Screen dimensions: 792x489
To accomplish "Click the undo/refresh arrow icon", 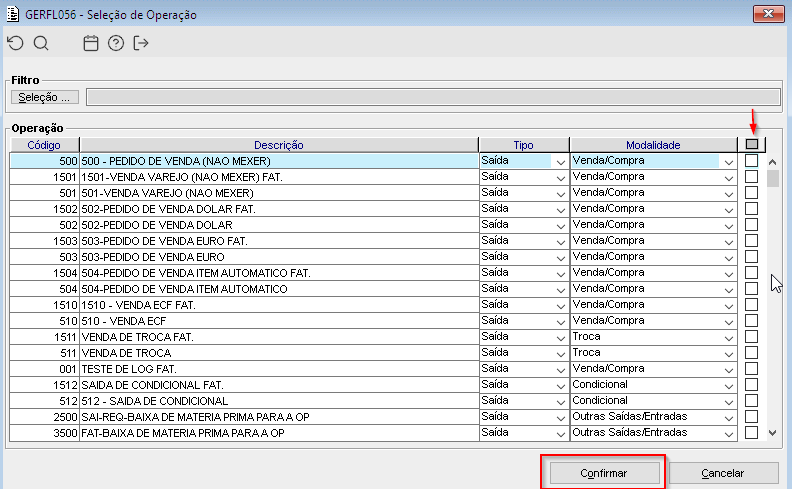I will [x=16, y=43].
